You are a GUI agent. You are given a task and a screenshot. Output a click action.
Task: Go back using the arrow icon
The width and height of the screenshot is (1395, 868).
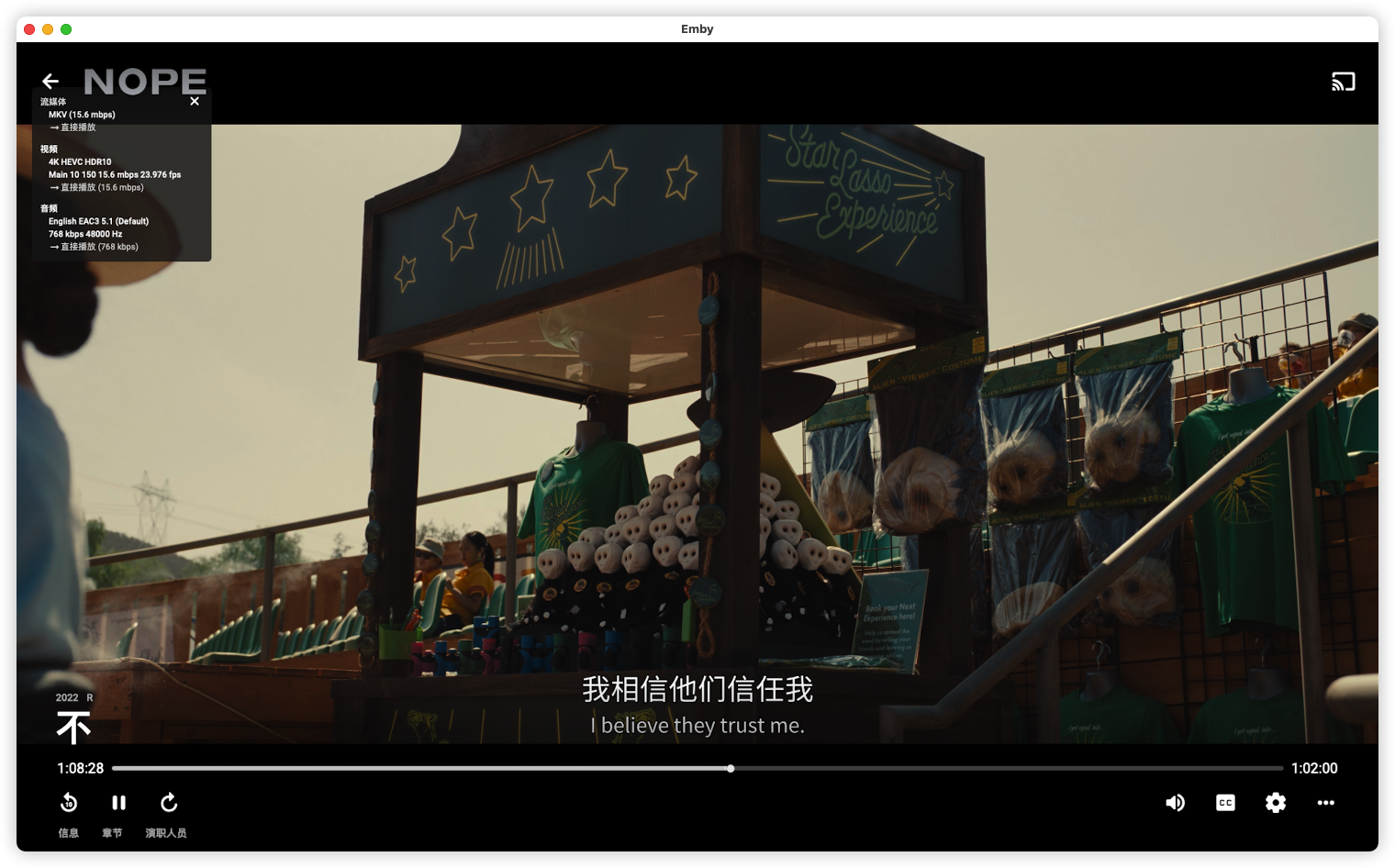click(50, 82)
